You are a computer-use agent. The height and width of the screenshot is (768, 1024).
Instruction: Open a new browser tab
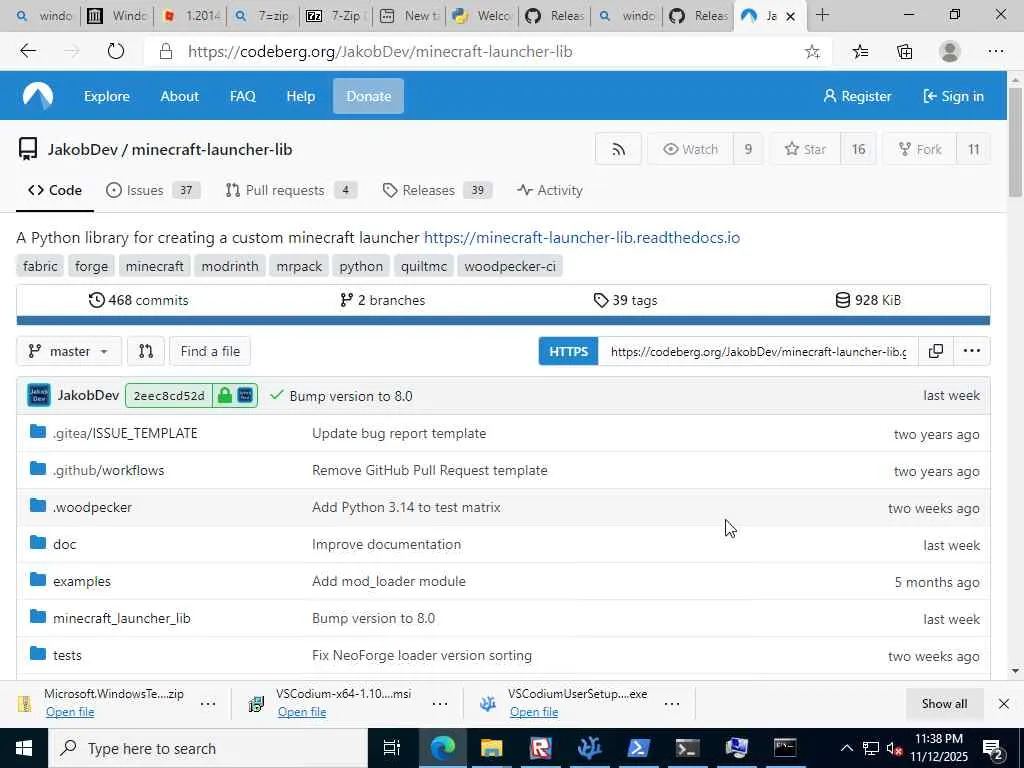pyautogui.click(x=822, y=15)
